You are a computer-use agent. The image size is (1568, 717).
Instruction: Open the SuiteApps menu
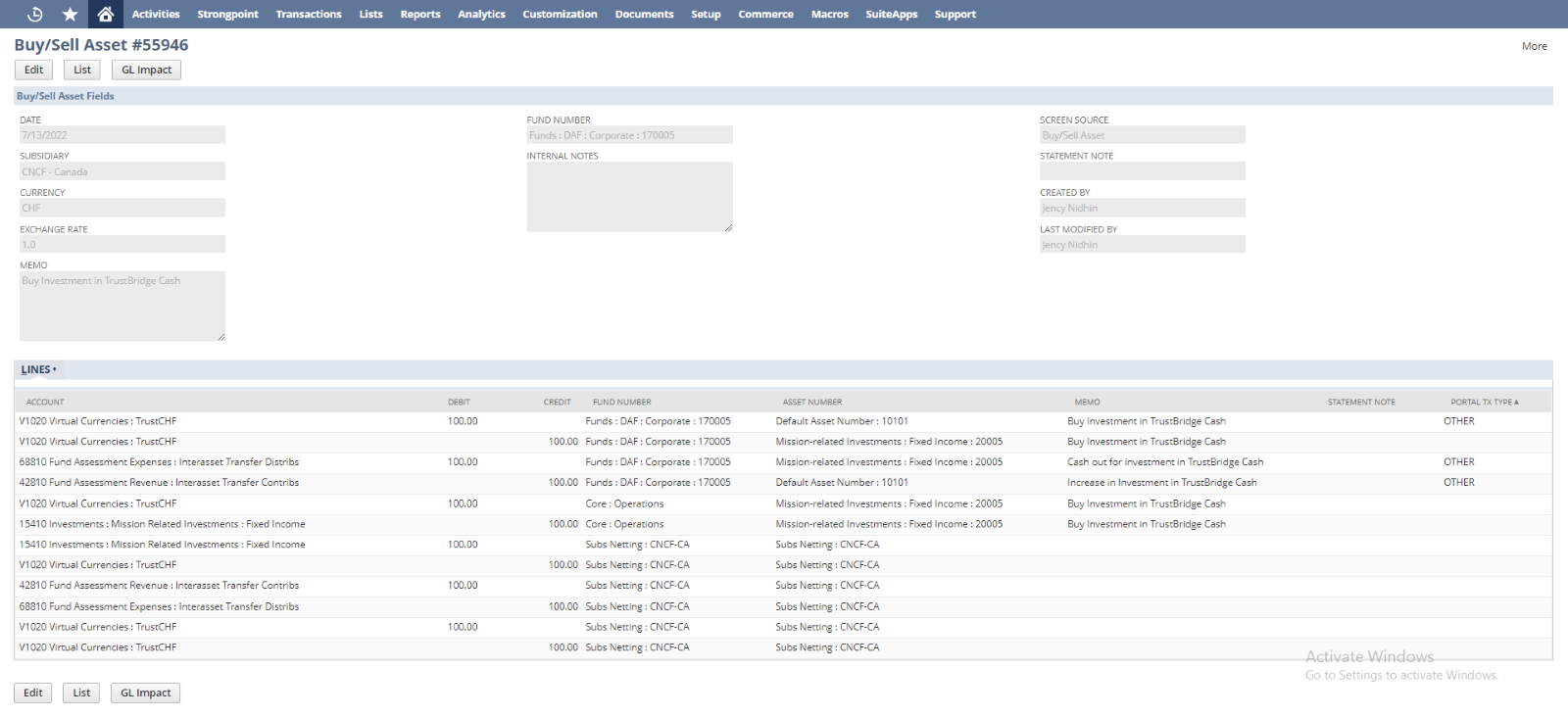(891, 14)
